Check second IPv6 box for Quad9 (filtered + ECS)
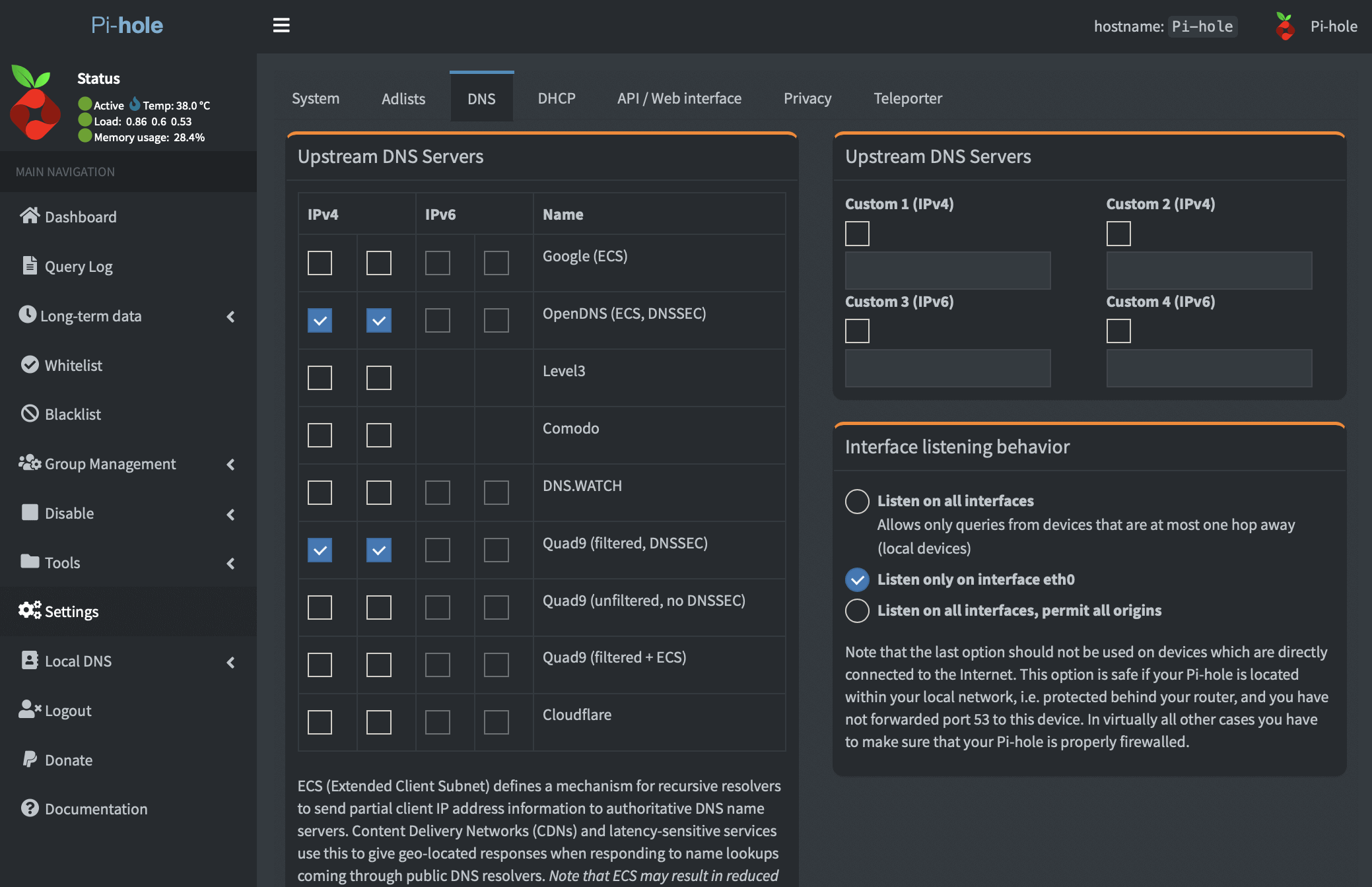 click(496, 665)
